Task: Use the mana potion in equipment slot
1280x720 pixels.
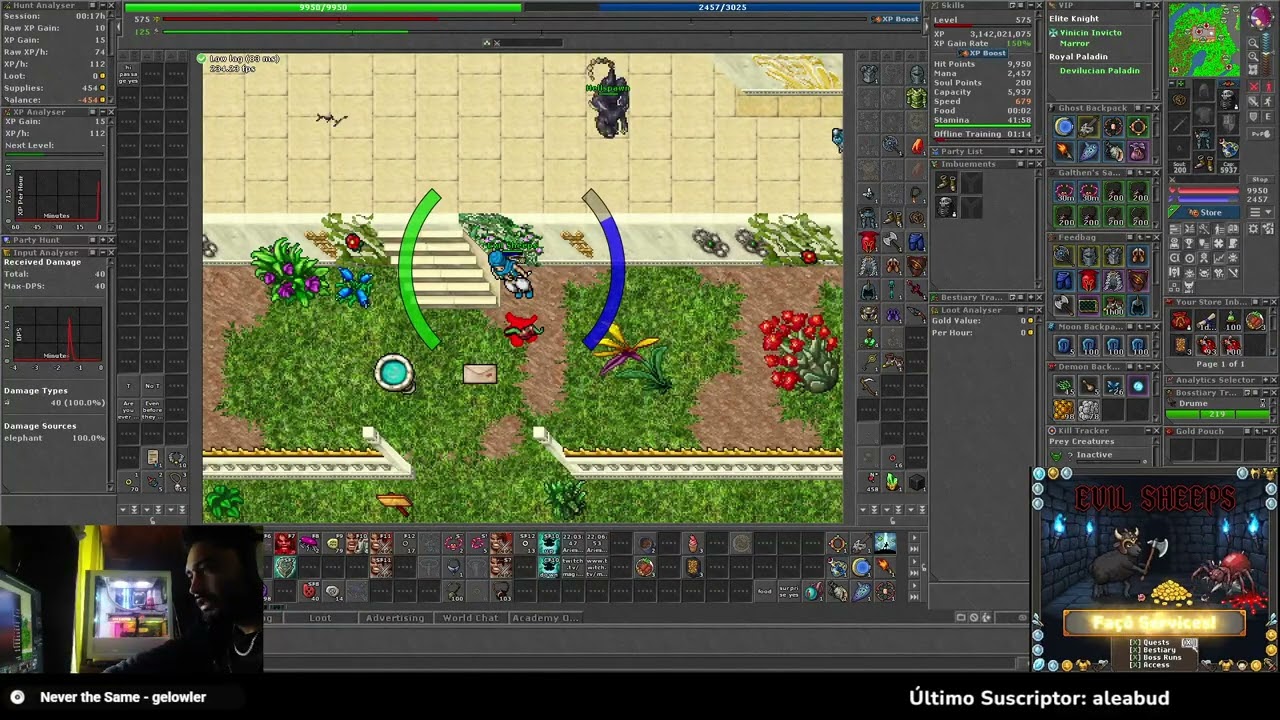Action: [1229, 148]
